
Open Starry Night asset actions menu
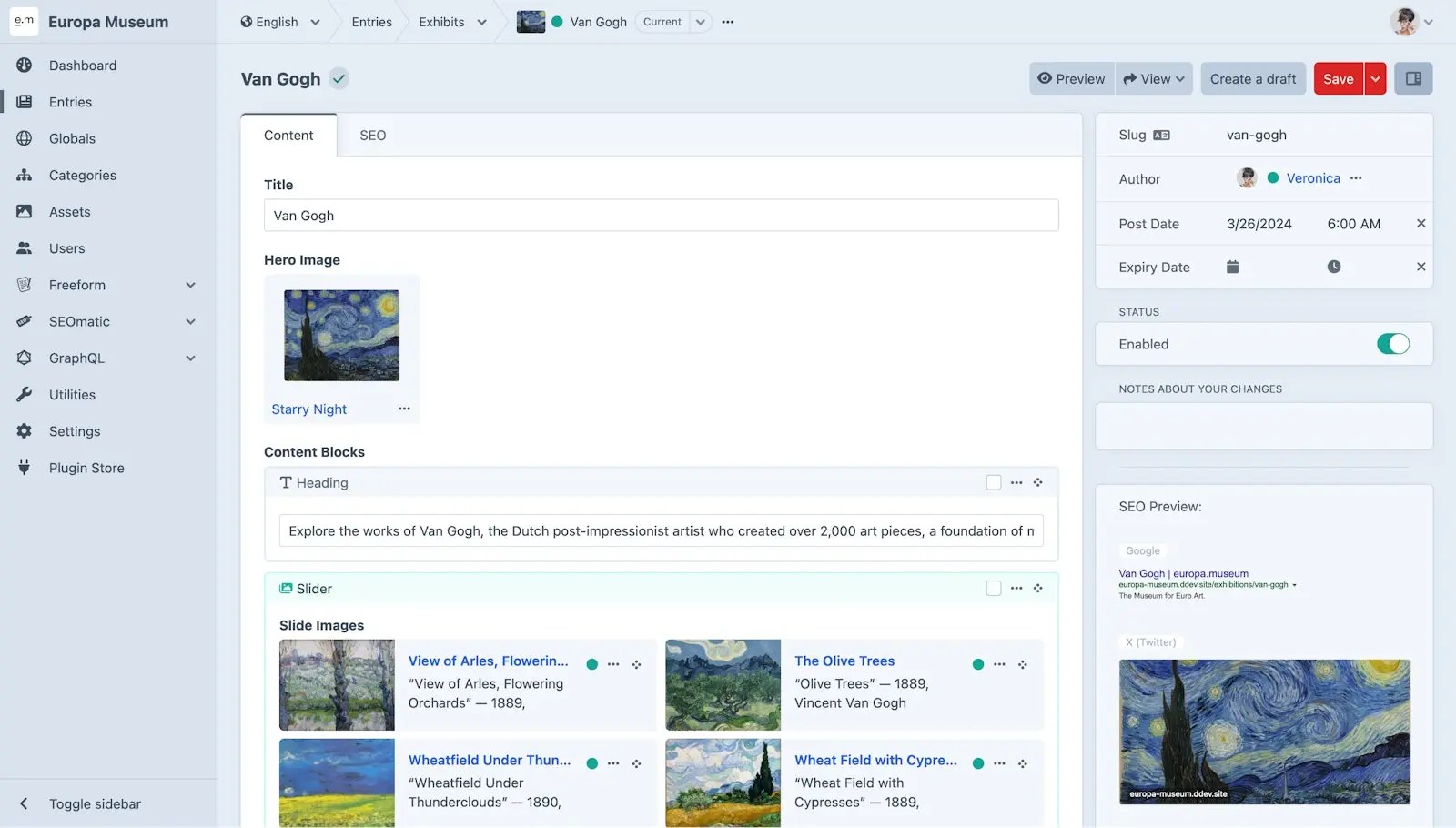tap(404, 409)
